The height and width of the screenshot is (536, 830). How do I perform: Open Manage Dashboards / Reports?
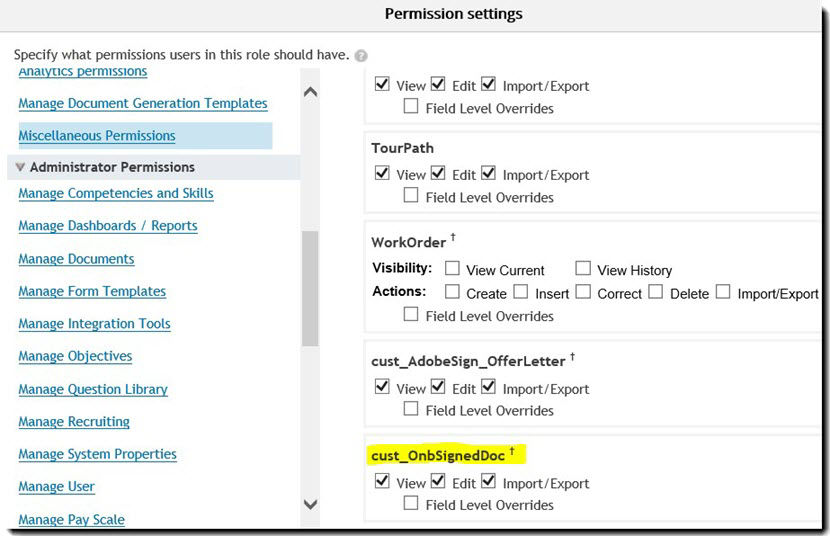click(x=108, y=226)
